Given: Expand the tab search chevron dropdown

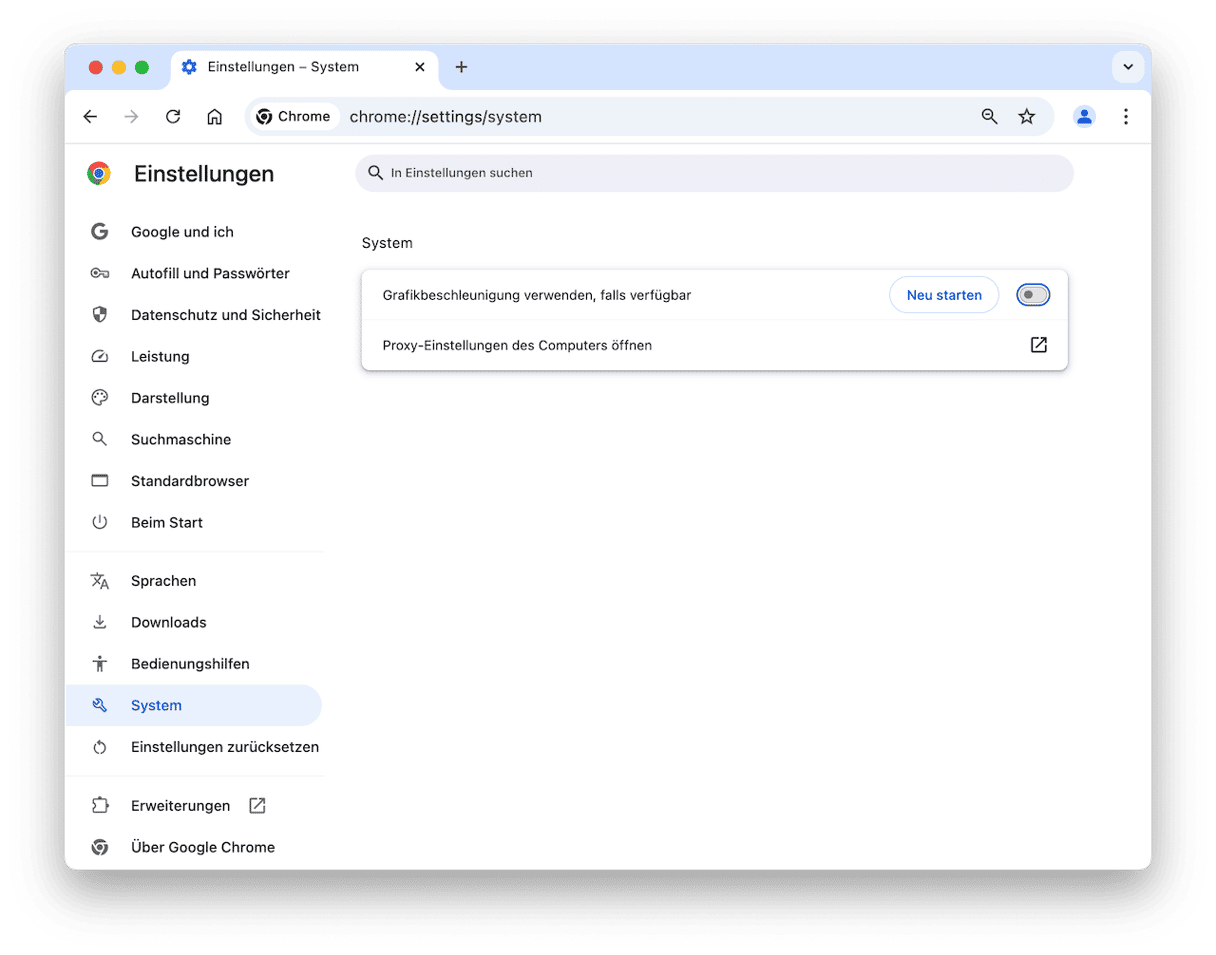Looking at the screenshot, I should coord(1127,67).
